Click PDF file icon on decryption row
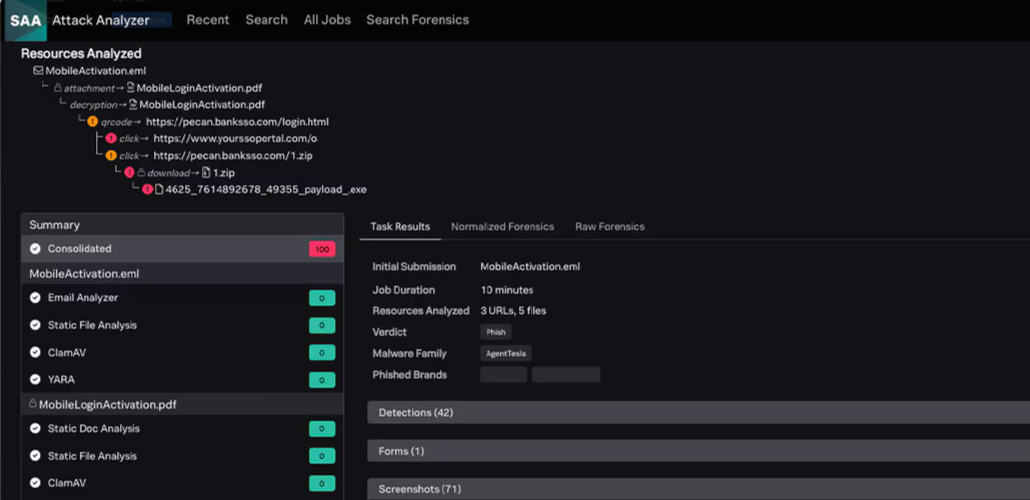 [x=133, y=104]
